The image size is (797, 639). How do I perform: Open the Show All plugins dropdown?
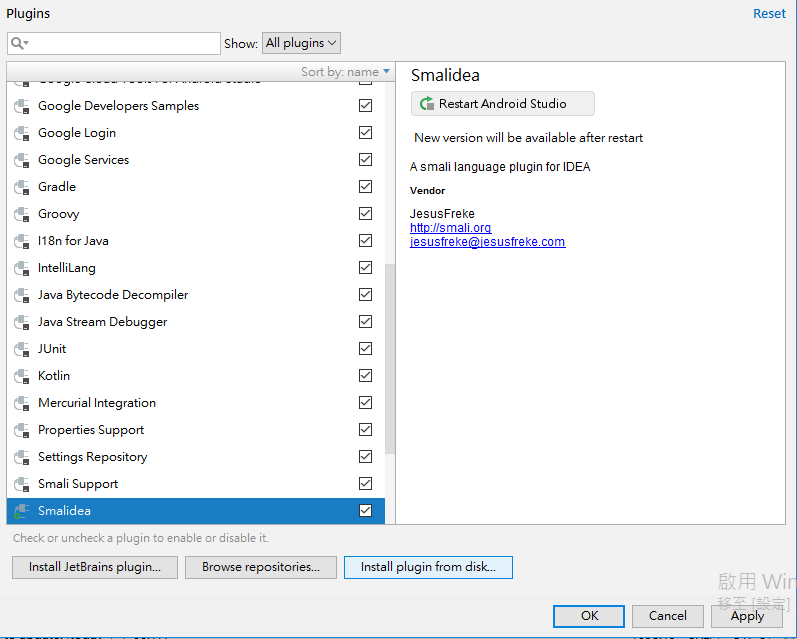click(x=301, y=43)
